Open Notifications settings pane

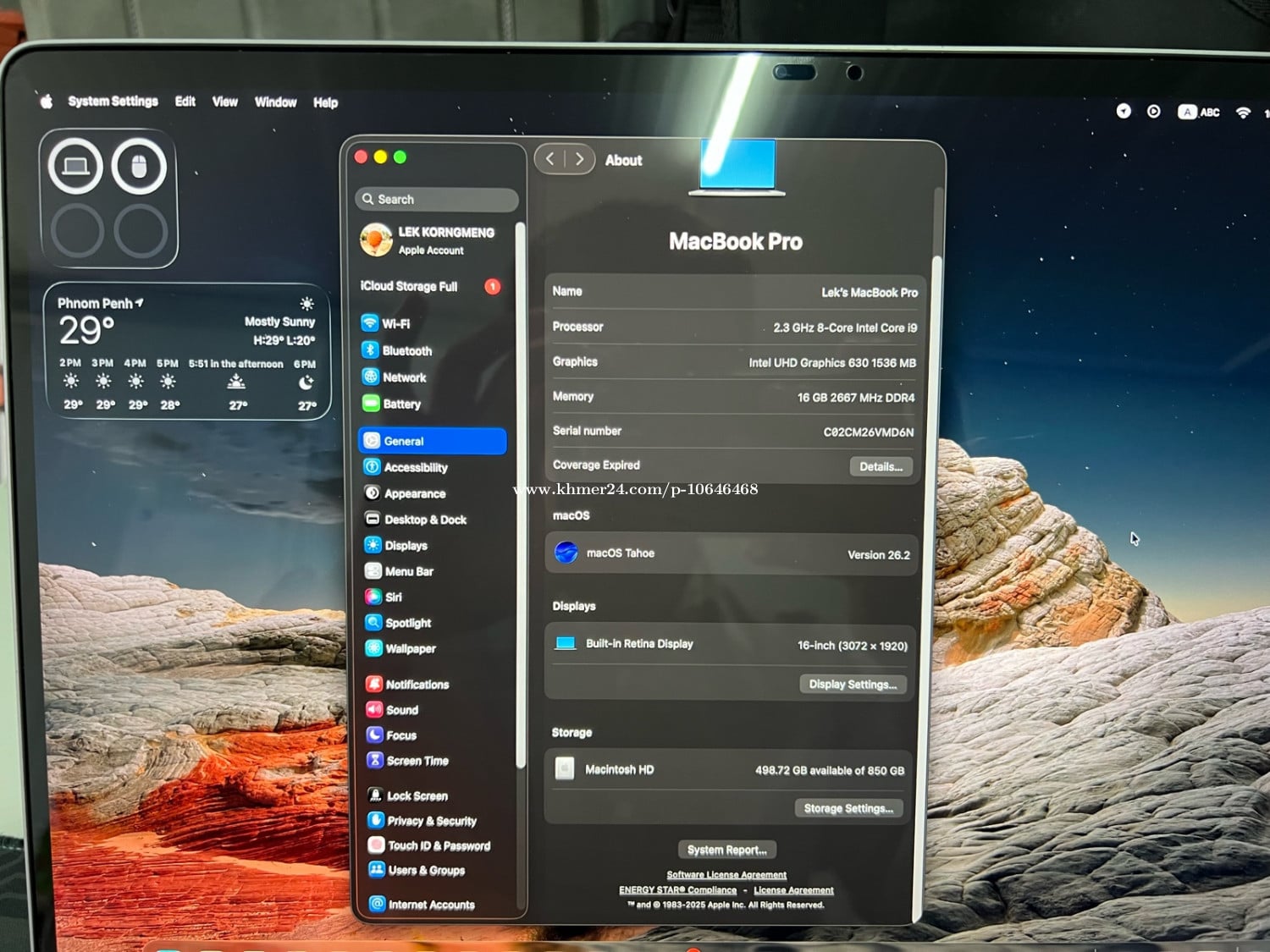pyautogui.click(x=417, y=684)
